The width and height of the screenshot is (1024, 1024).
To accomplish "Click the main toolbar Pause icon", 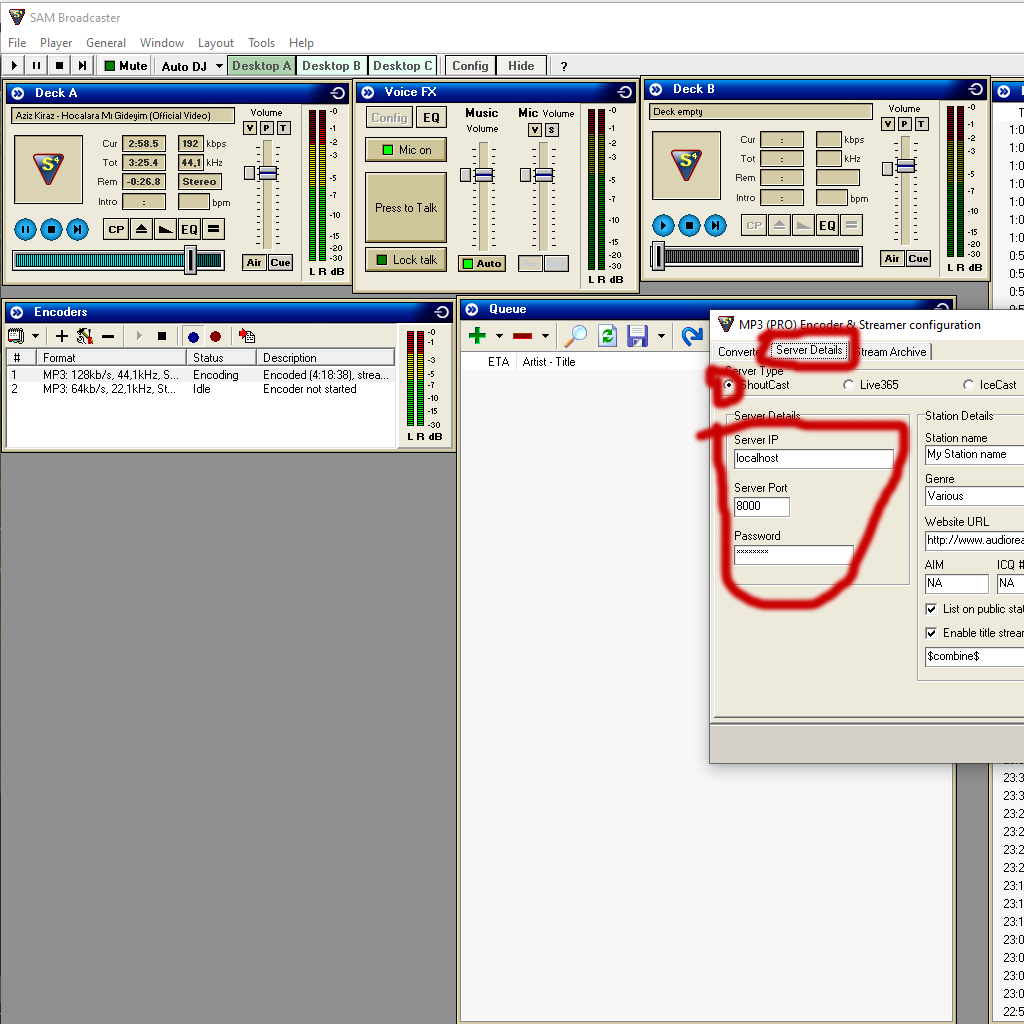I will click(37, 65).
